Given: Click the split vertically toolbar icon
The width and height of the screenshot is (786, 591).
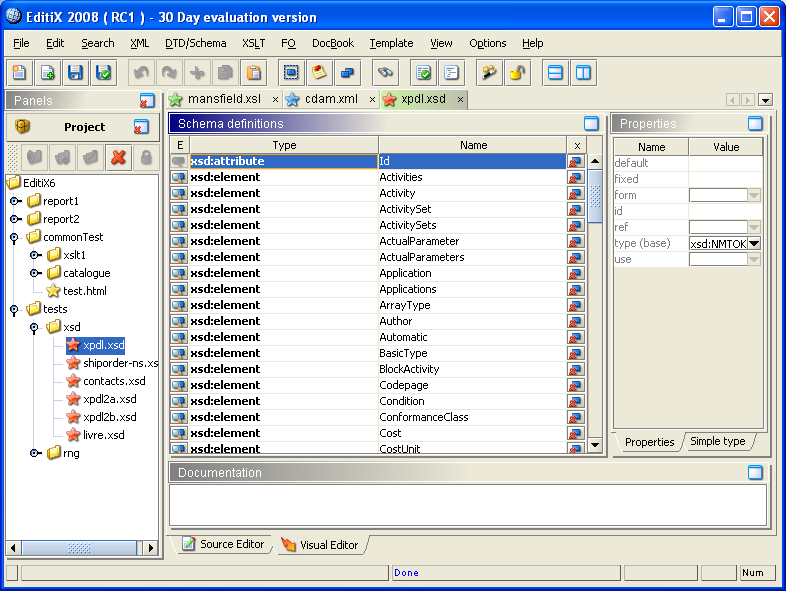Looking at the screenshot, I should tap(583, 73).
